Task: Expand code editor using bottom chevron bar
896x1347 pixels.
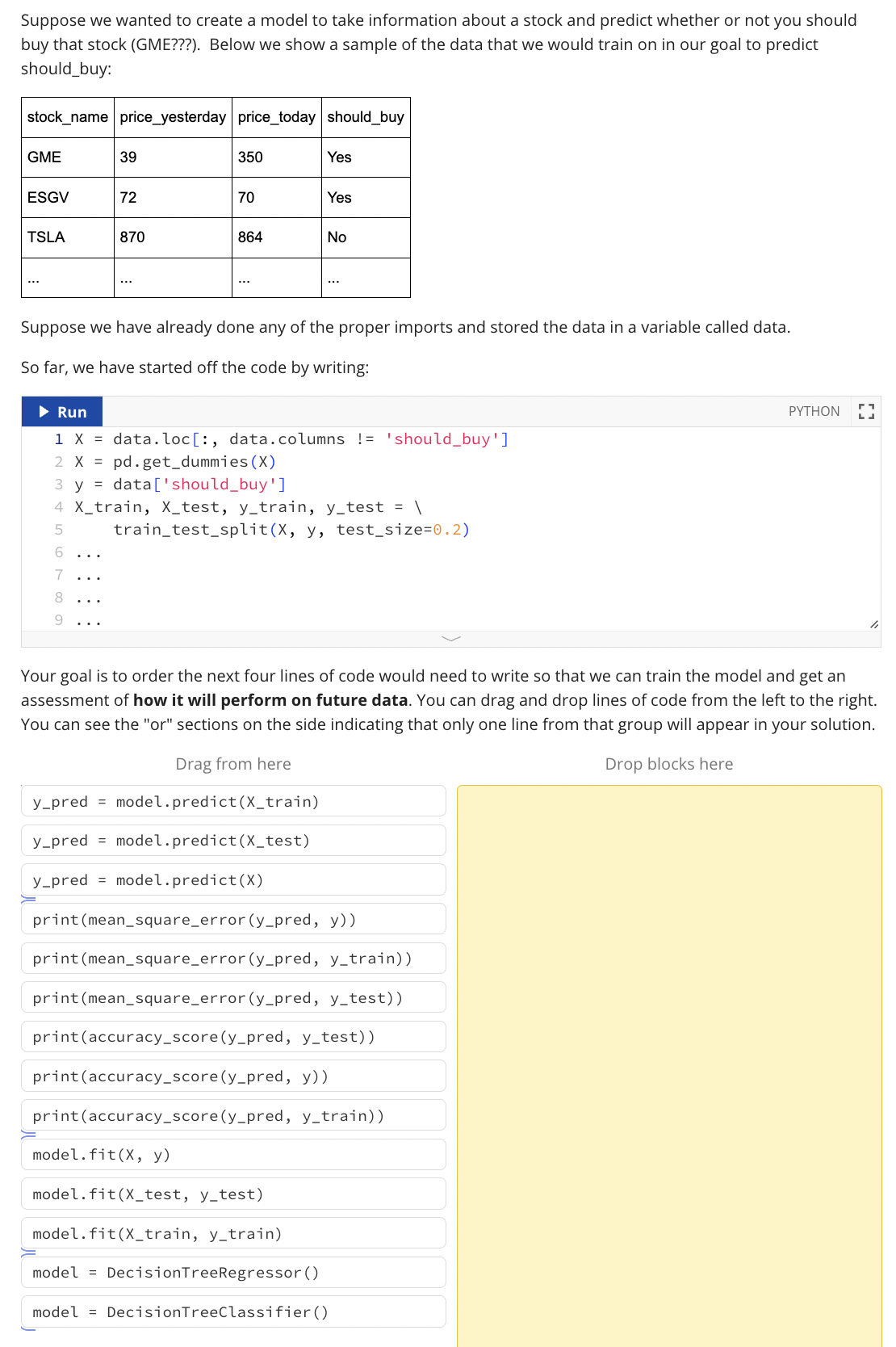Action: tap(451, 639)
